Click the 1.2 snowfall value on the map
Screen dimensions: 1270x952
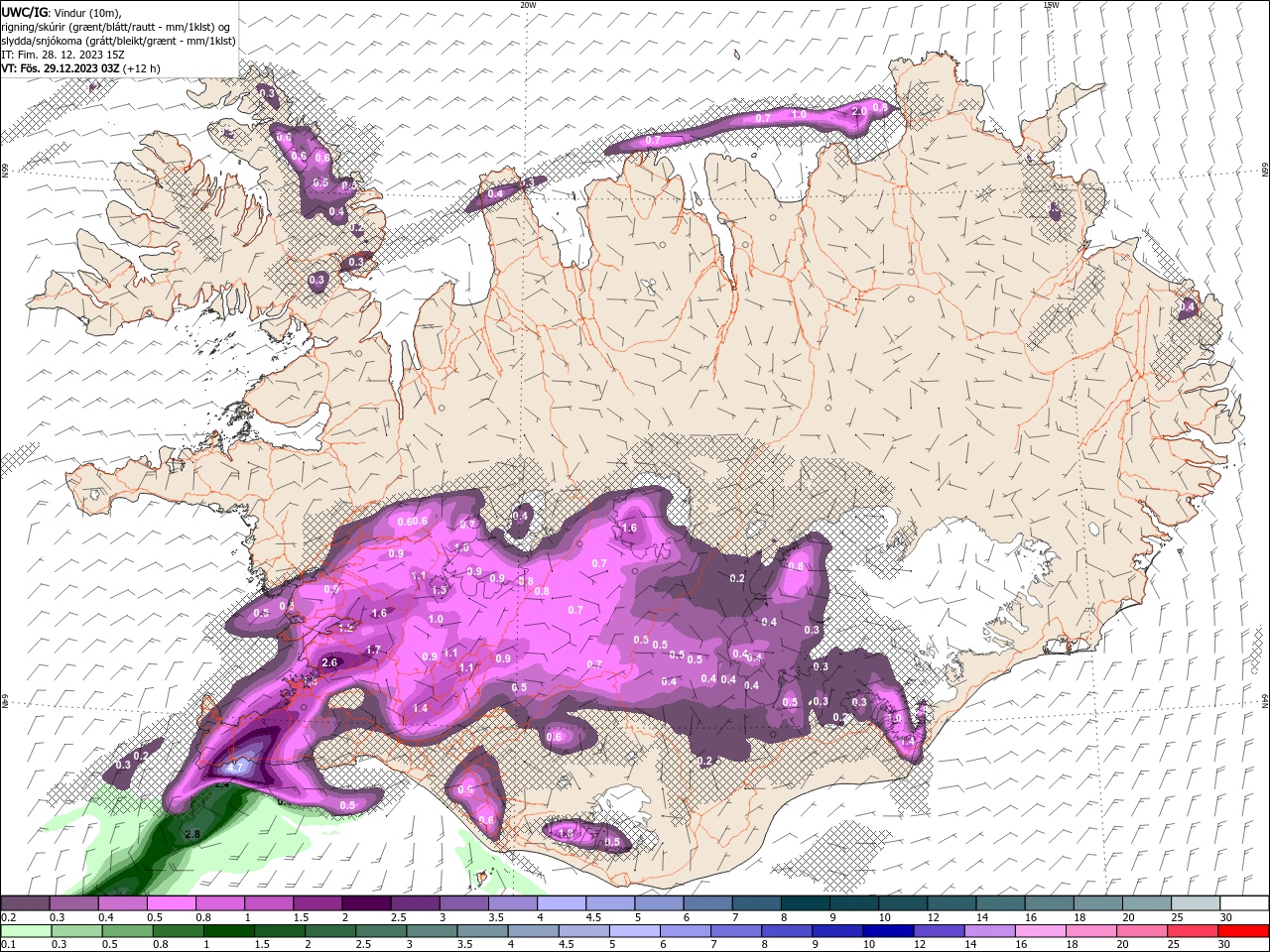(346, 628)
